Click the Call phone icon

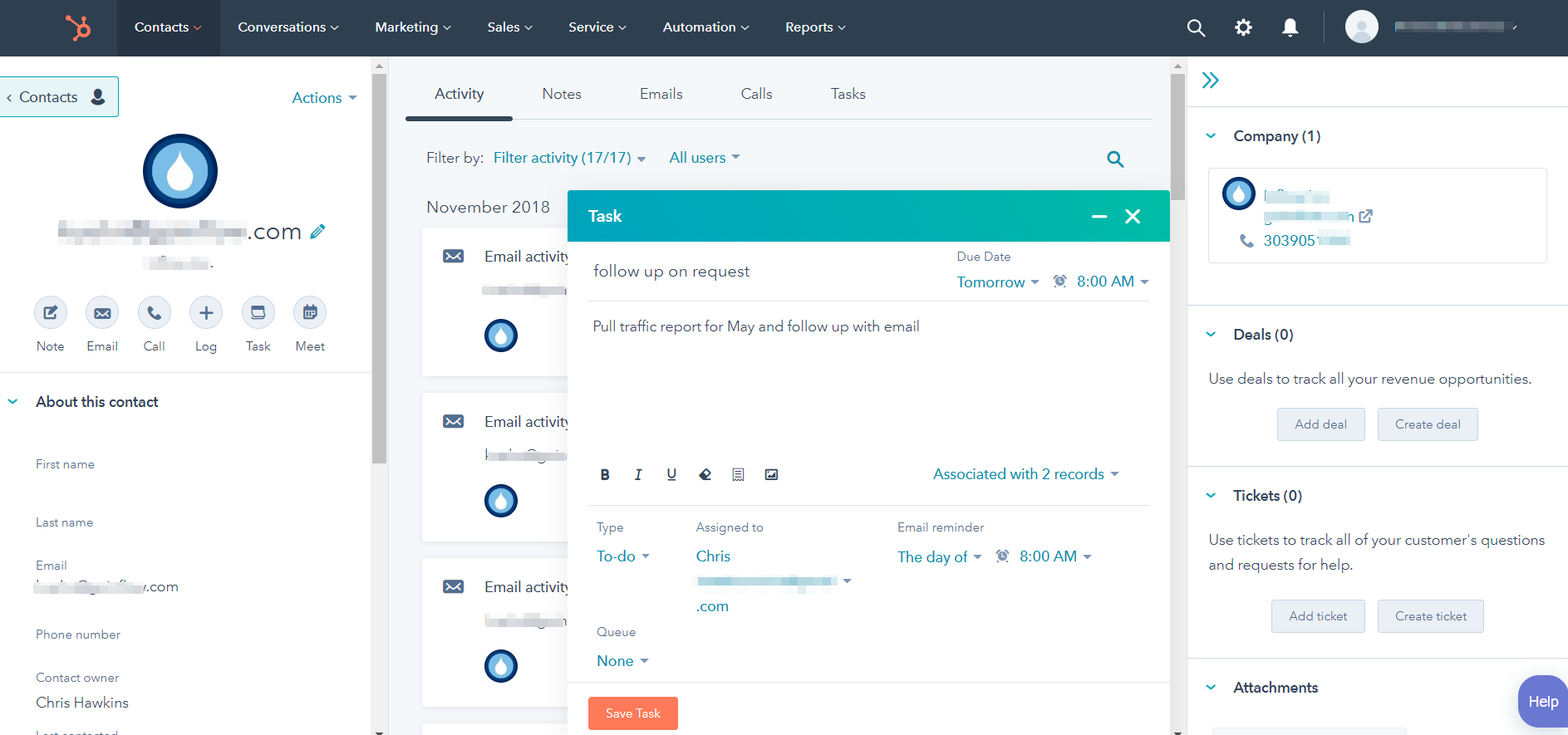pyautogui.click(x=154, y=313)
